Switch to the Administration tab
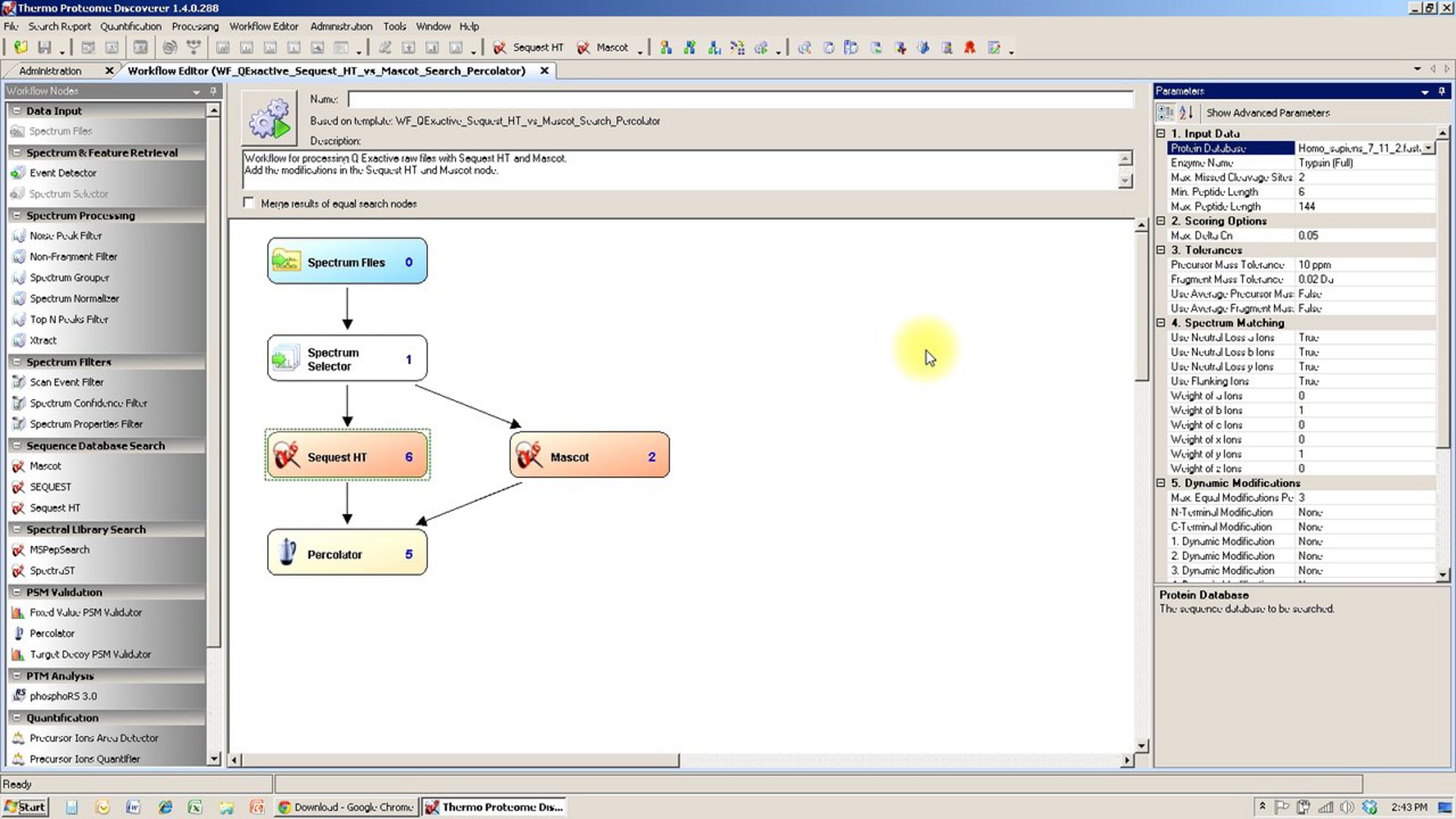This screenshot has height=819, width=1456. click(50, 71)
